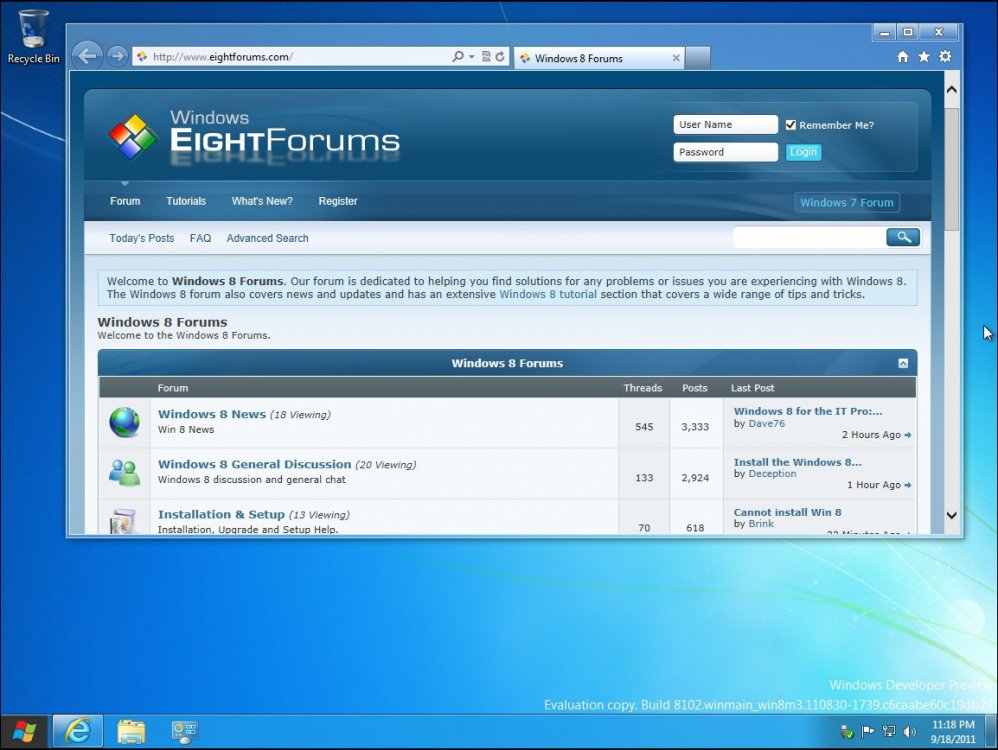This screenshot has height=750, width=998.
Task: Click the volume icon in system tray
Action: 908,731
